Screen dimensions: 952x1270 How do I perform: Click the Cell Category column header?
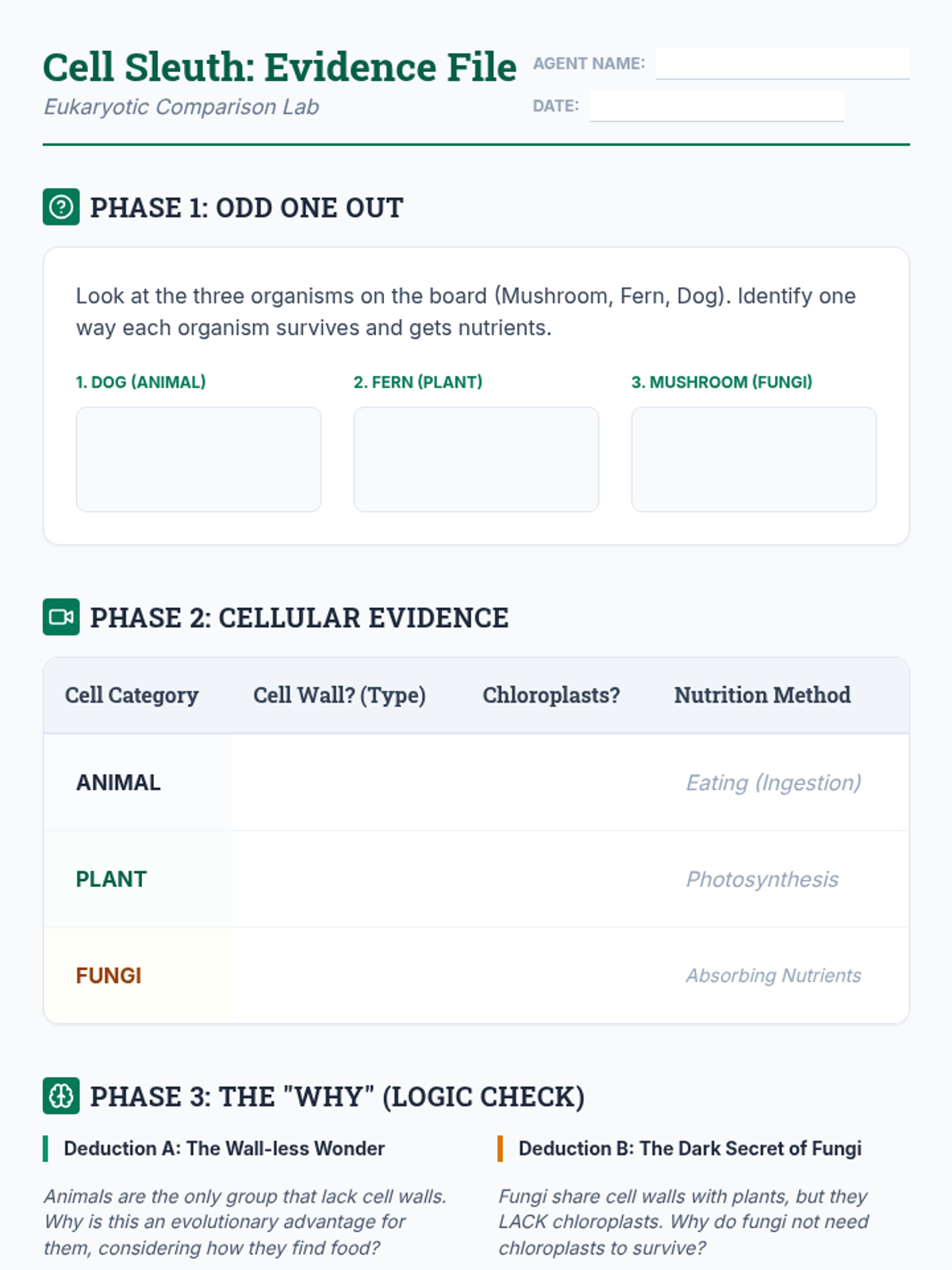132,695
